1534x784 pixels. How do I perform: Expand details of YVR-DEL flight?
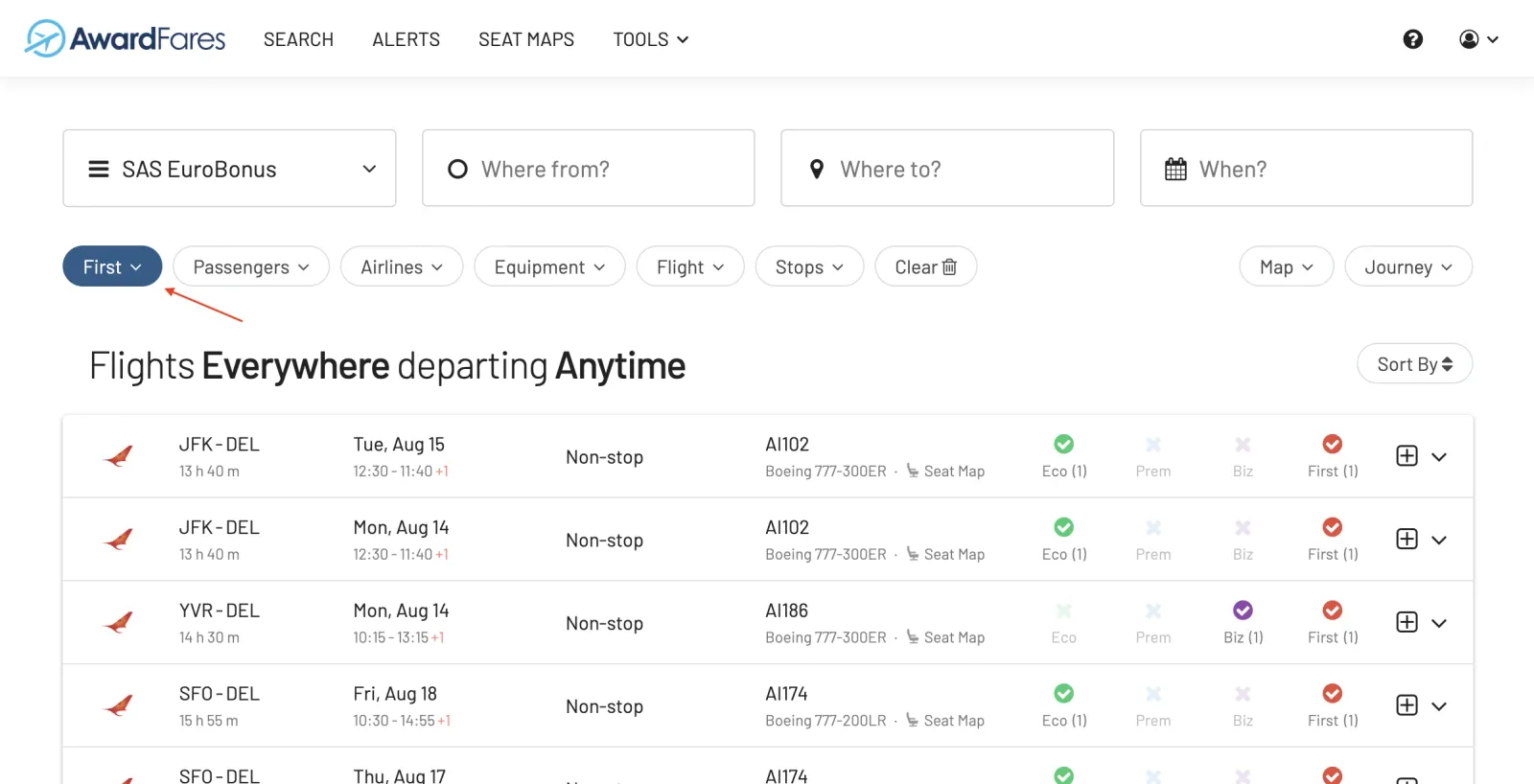click(x=1439, y=623)
